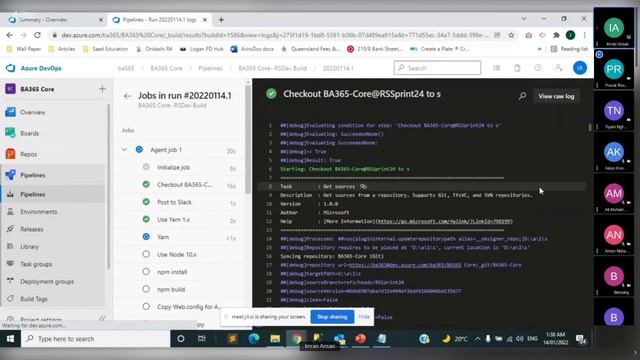This screenshot has height=360, width=640.
Task: Click the Microsoft help link in the log
Action: [444, 221]
